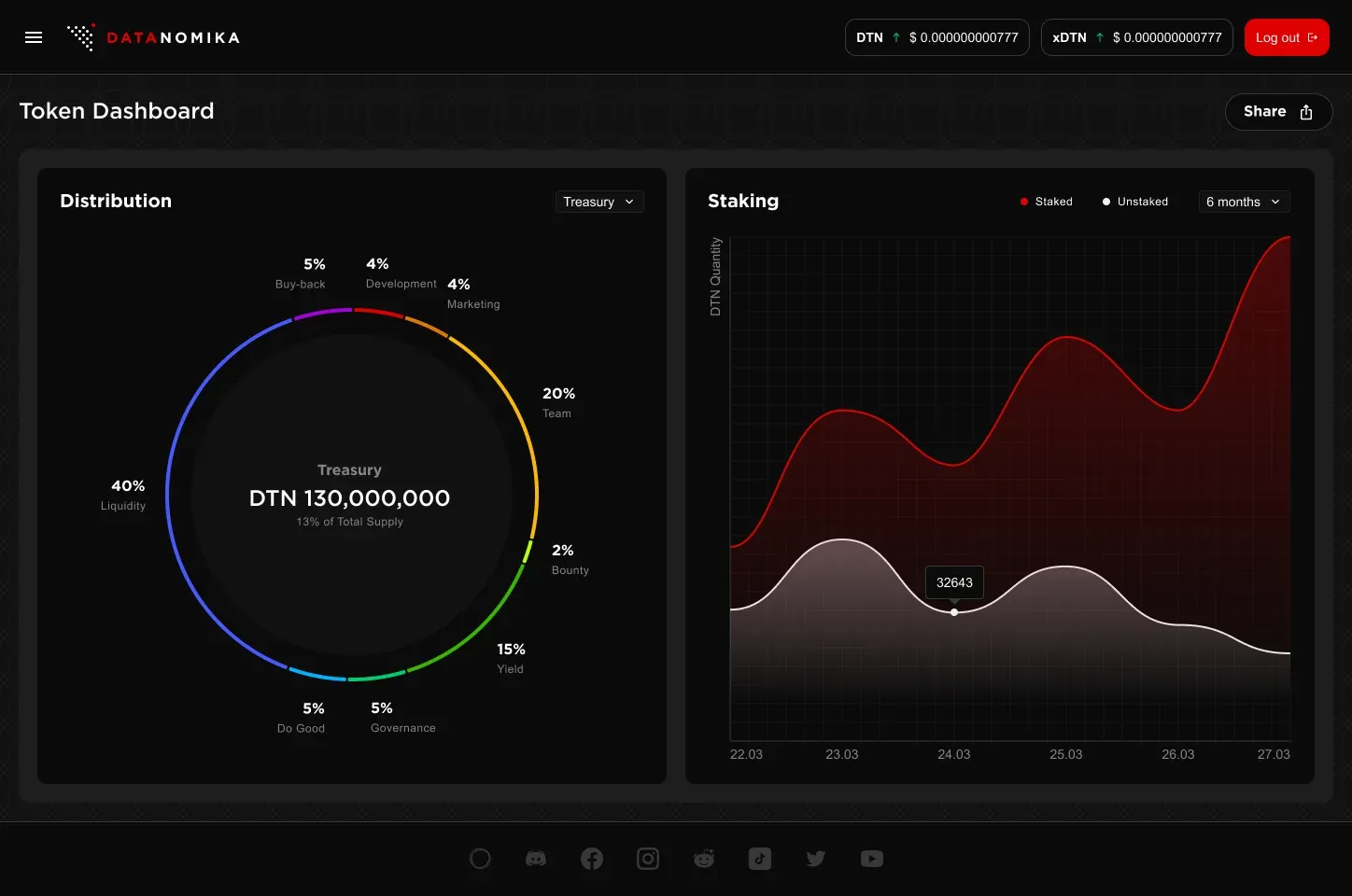1352x896 pixels.
Task: Open the Treasury distribution dropdown
Action: [x=599, y=202]
